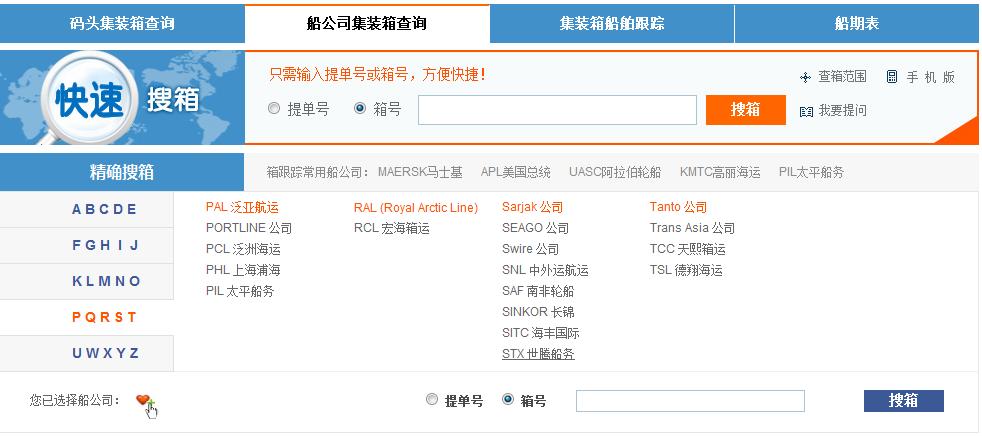This screenshot has height=436, width=982.
Task: Expand the F G H I J letter group
Action: (x=104, y=245)
